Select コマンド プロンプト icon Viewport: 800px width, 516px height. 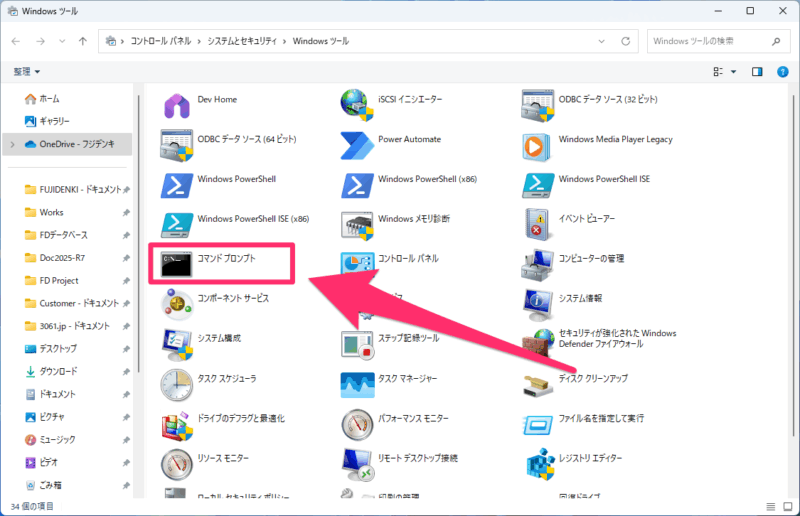177,264
